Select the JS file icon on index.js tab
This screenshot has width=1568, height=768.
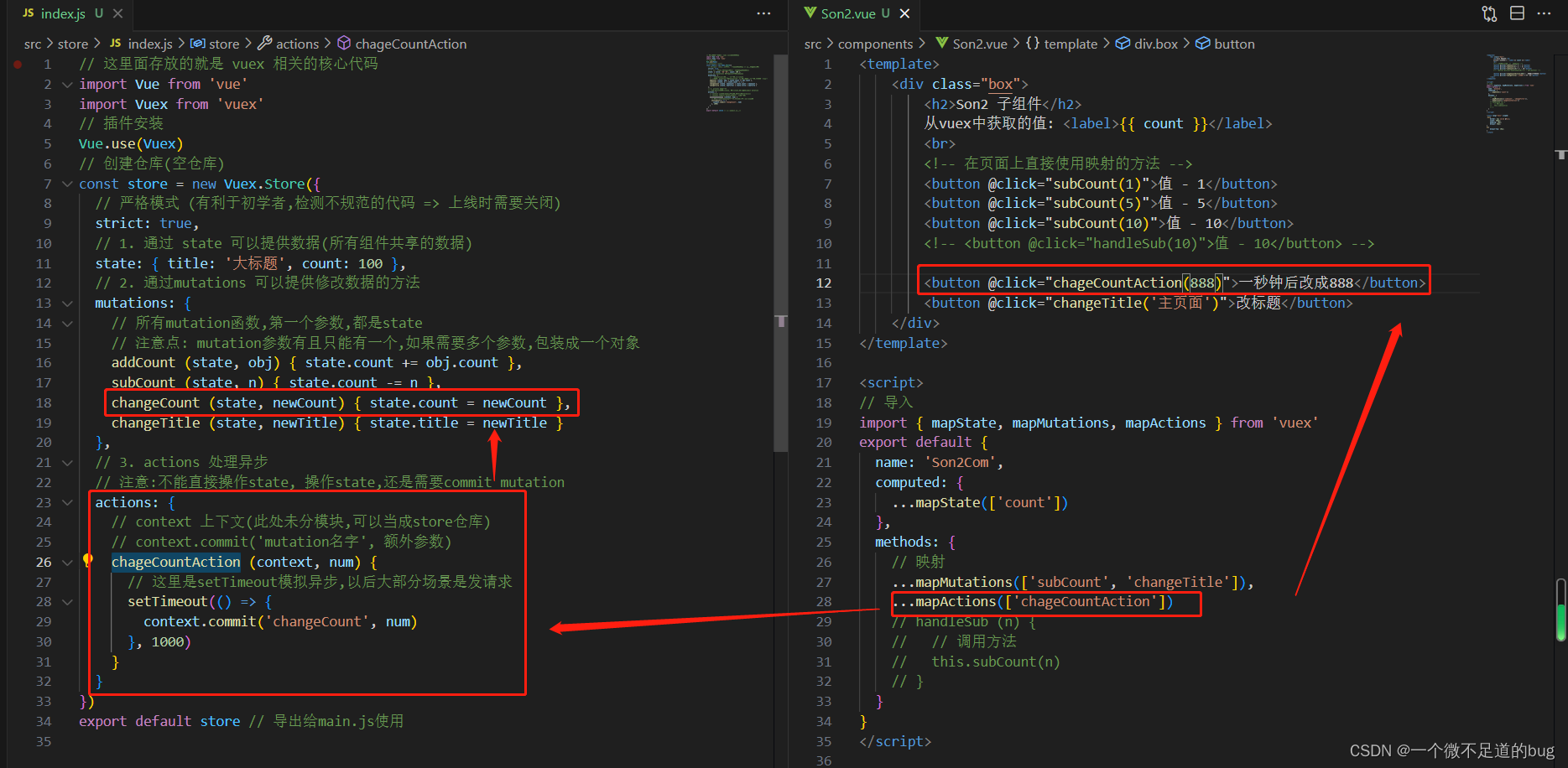pyautogui.click(x=28, y=13)
